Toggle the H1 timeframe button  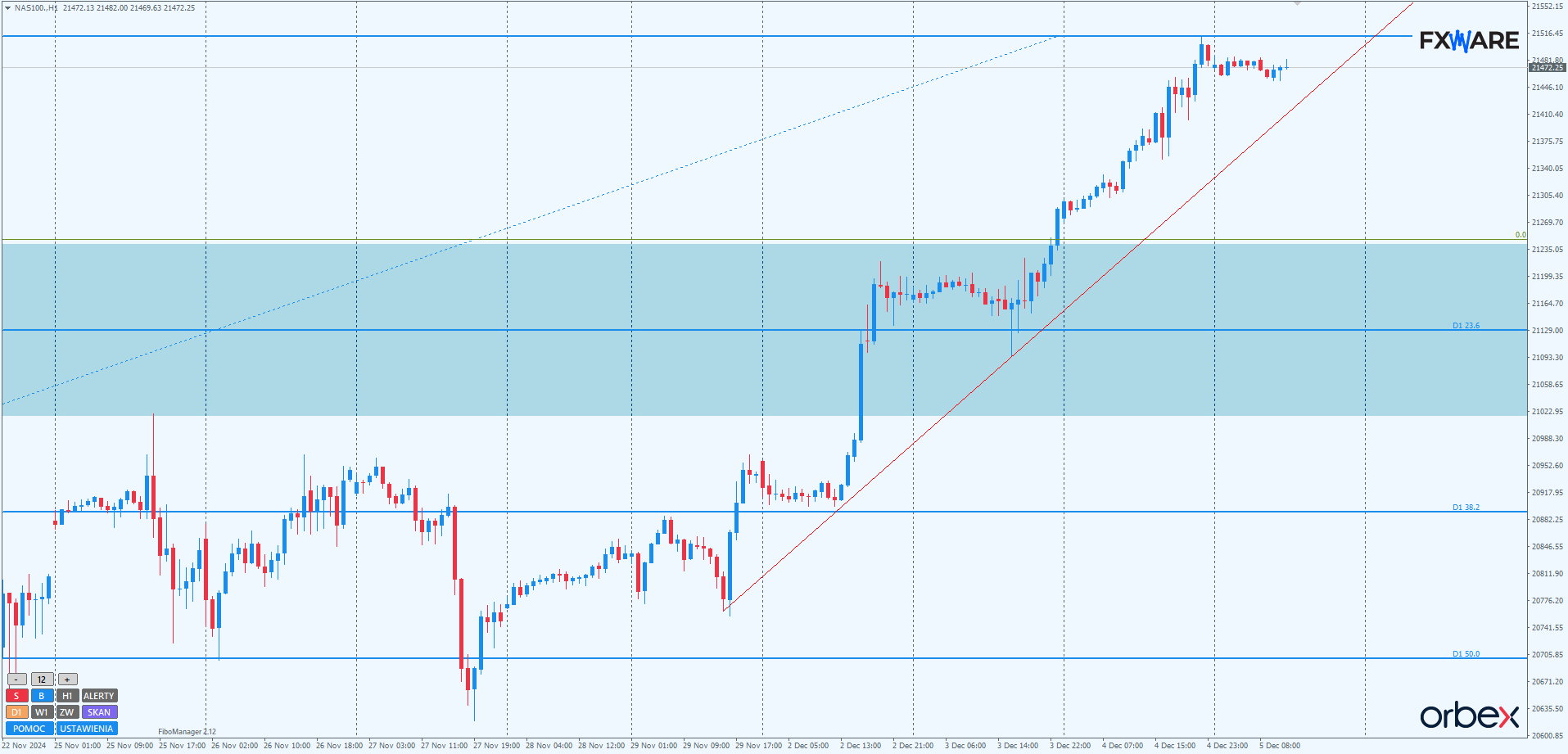(67, 696)
